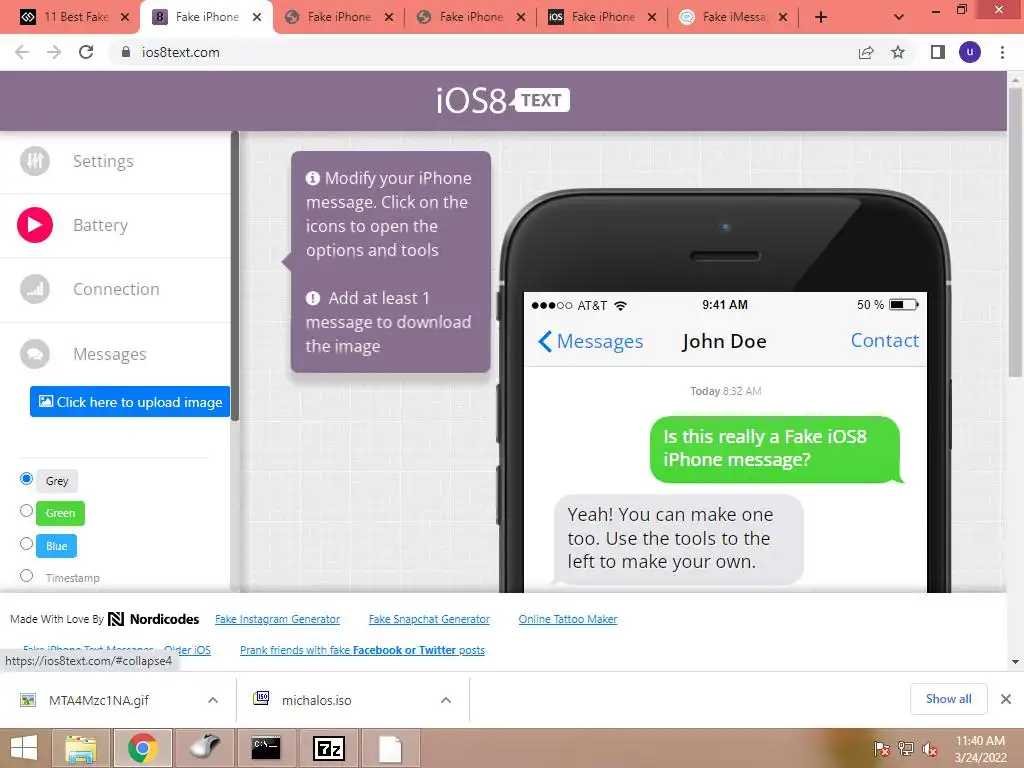
Task: Open the tab search dropdown chevron
Action: 899,17
